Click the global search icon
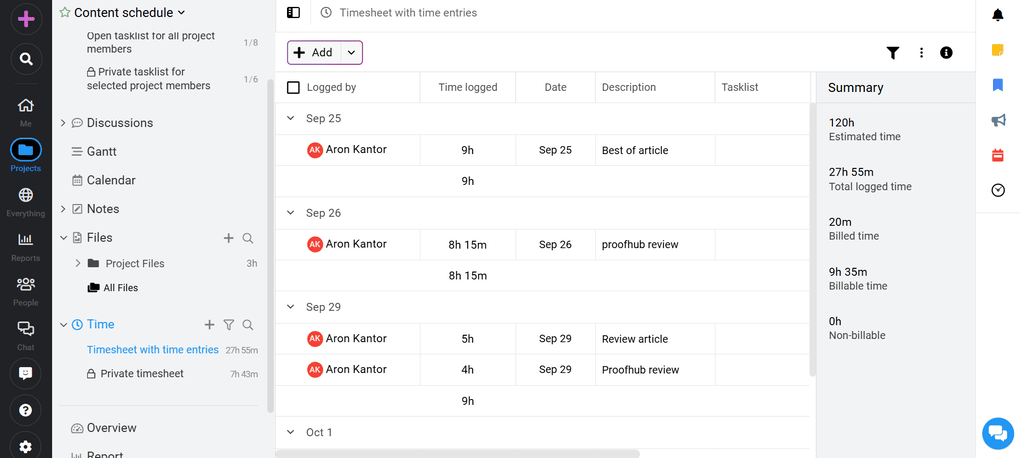1020x458 pixels. click(x=26, y=59)
